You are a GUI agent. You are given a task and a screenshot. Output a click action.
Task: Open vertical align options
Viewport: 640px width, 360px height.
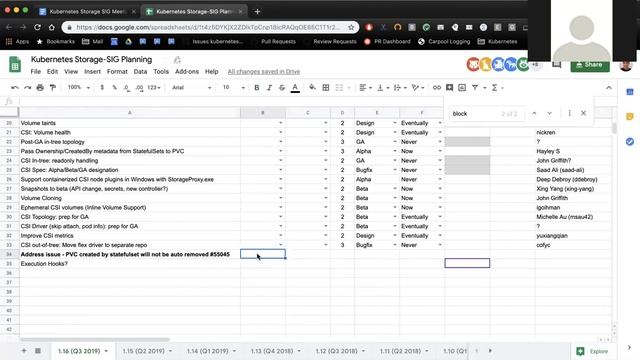pyautogui.click(x=382, y=88)
